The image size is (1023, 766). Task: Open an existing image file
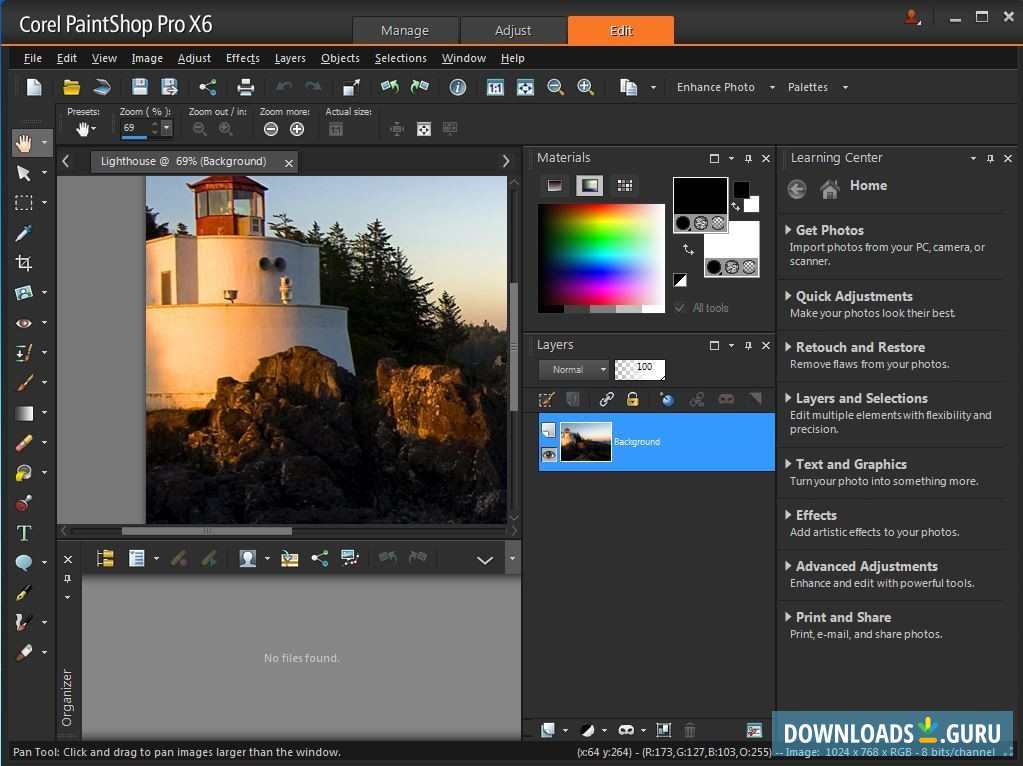[70, 87]
